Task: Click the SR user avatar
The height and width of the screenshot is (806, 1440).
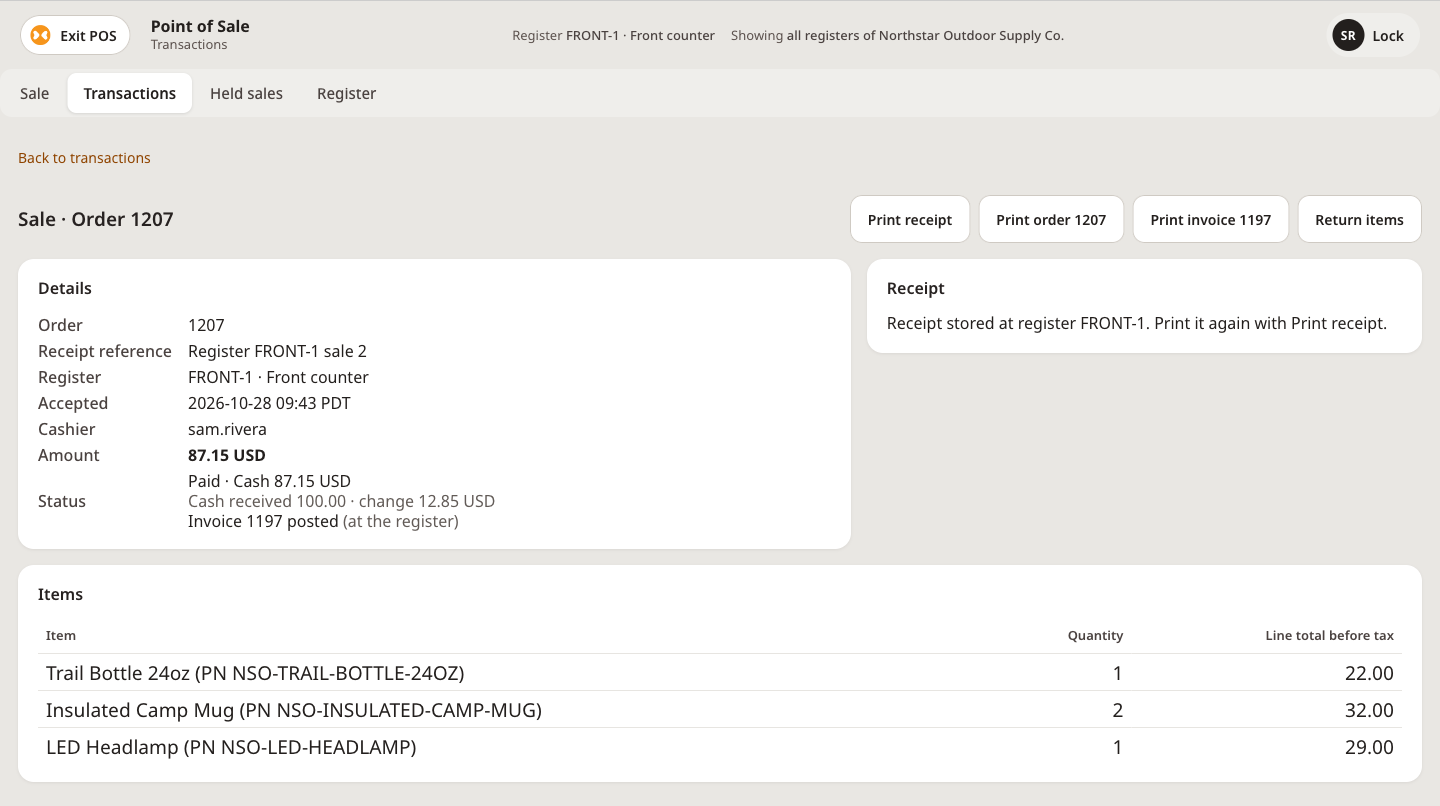Action: (x=1348, y=35)
